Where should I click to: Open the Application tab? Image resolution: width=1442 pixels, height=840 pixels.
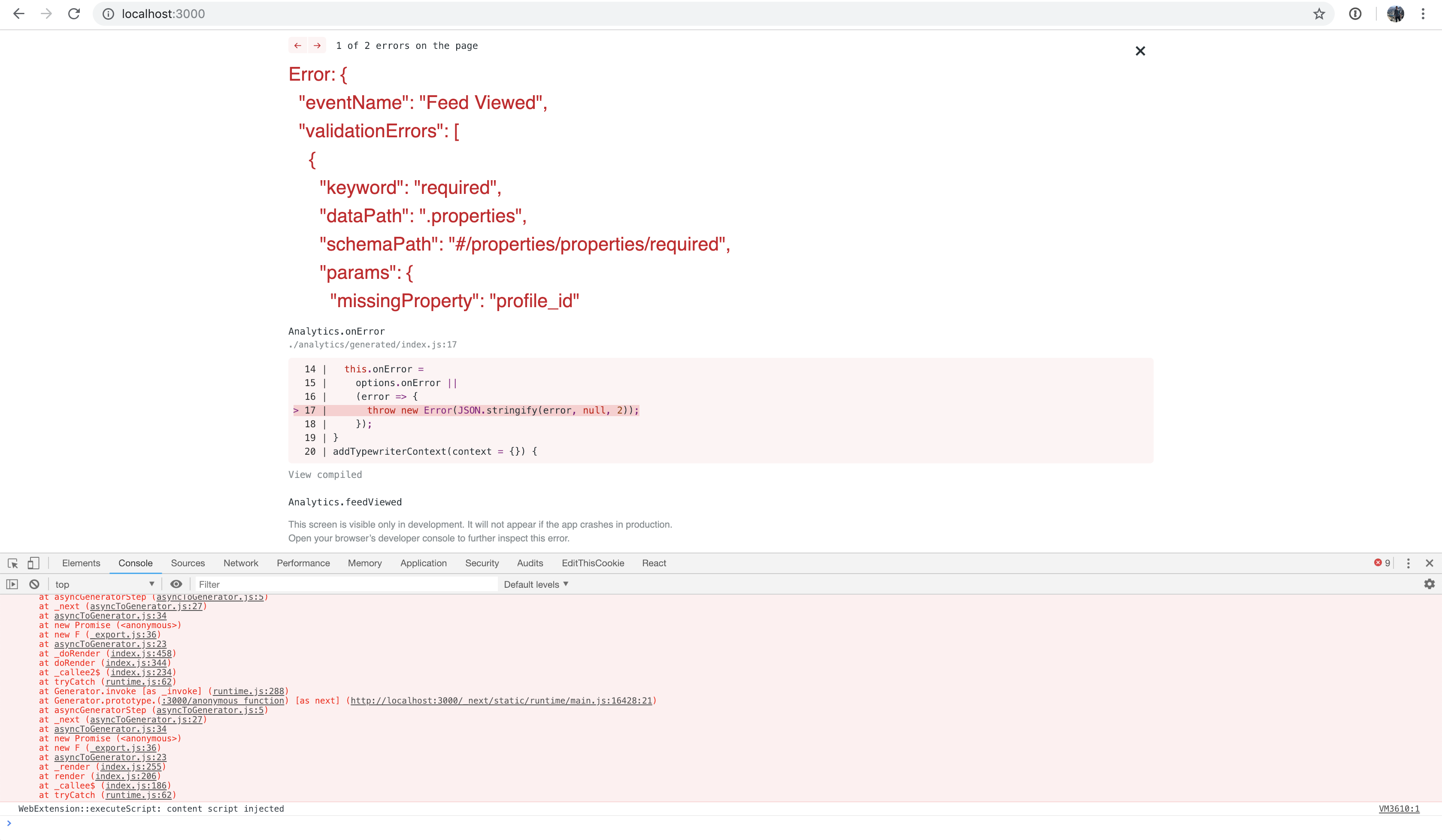424,563
